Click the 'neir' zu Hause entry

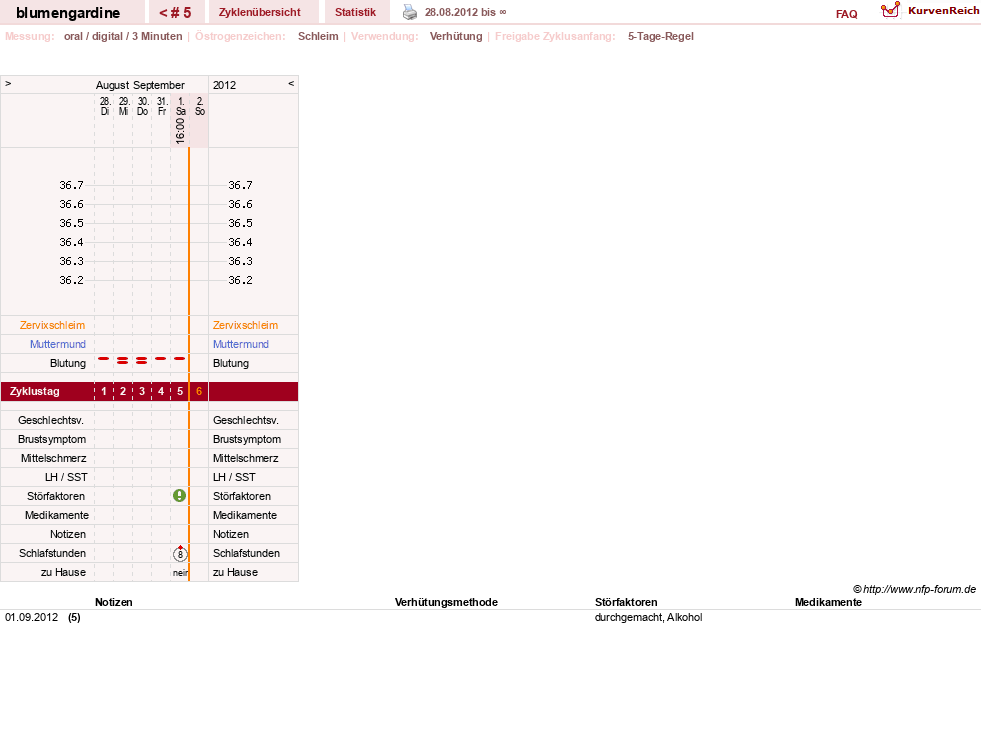point(180,573)
